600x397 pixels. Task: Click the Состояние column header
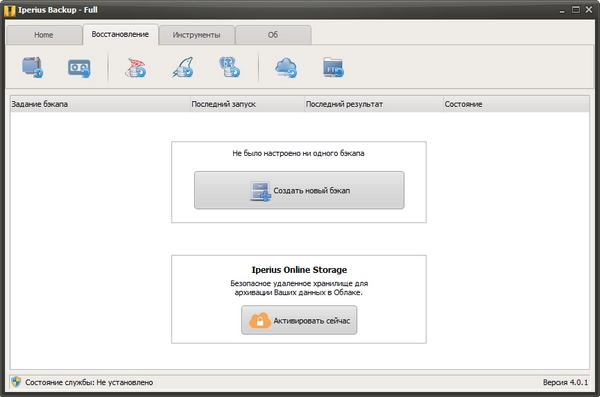pos(516,104)
